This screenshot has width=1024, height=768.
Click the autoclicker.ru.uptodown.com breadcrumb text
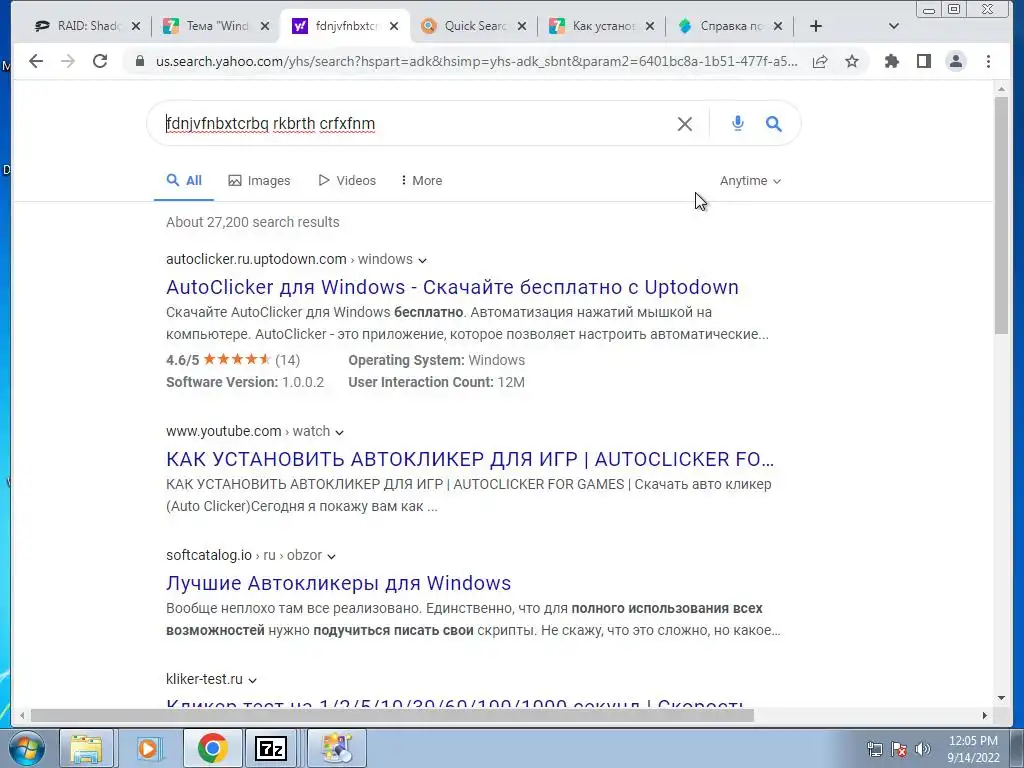pos(256,259)
